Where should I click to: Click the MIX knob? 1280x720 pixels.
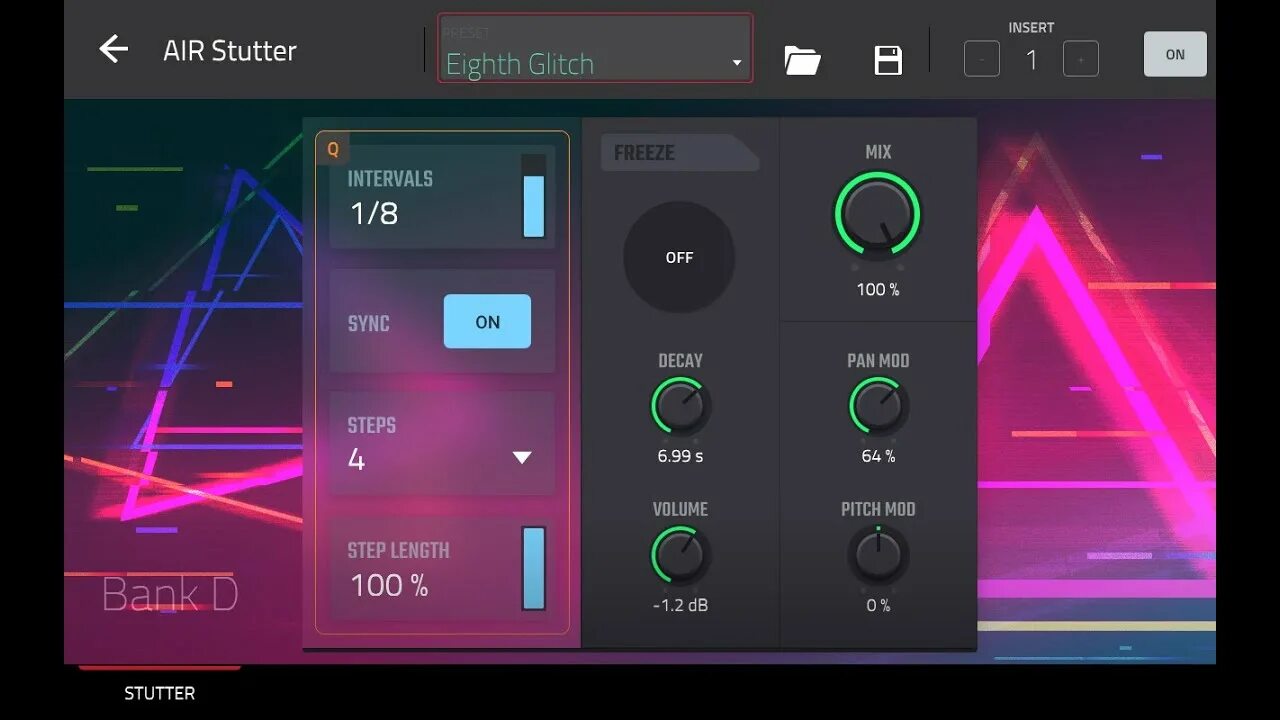[x=877, y=214]
